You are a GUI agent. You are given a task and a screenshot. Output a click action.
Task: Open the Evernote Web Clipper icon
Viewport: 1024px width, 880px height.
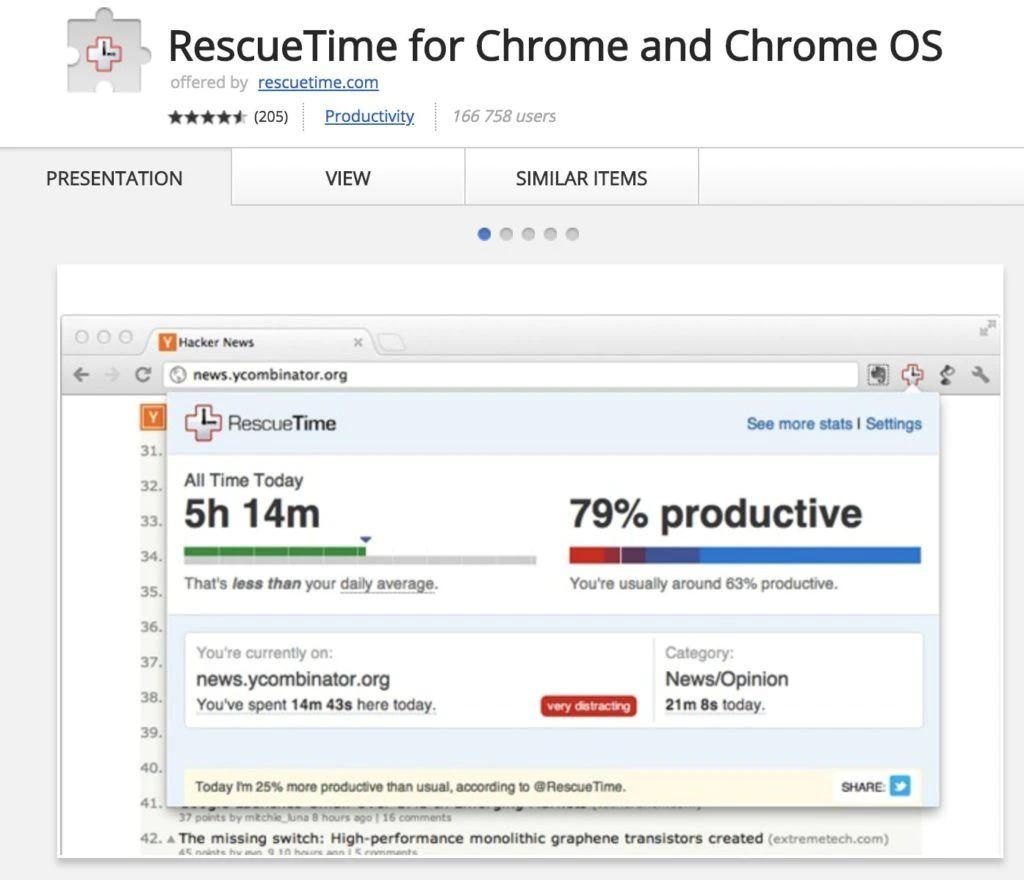pos(878,374)
